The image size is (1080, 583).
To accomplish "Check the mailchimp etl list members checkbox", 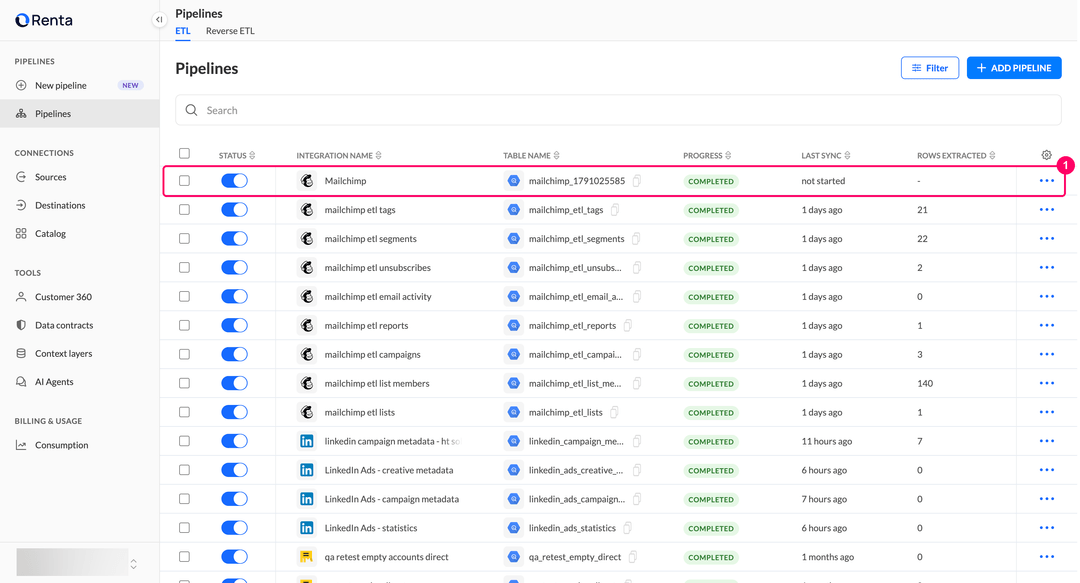I will 184,383.
